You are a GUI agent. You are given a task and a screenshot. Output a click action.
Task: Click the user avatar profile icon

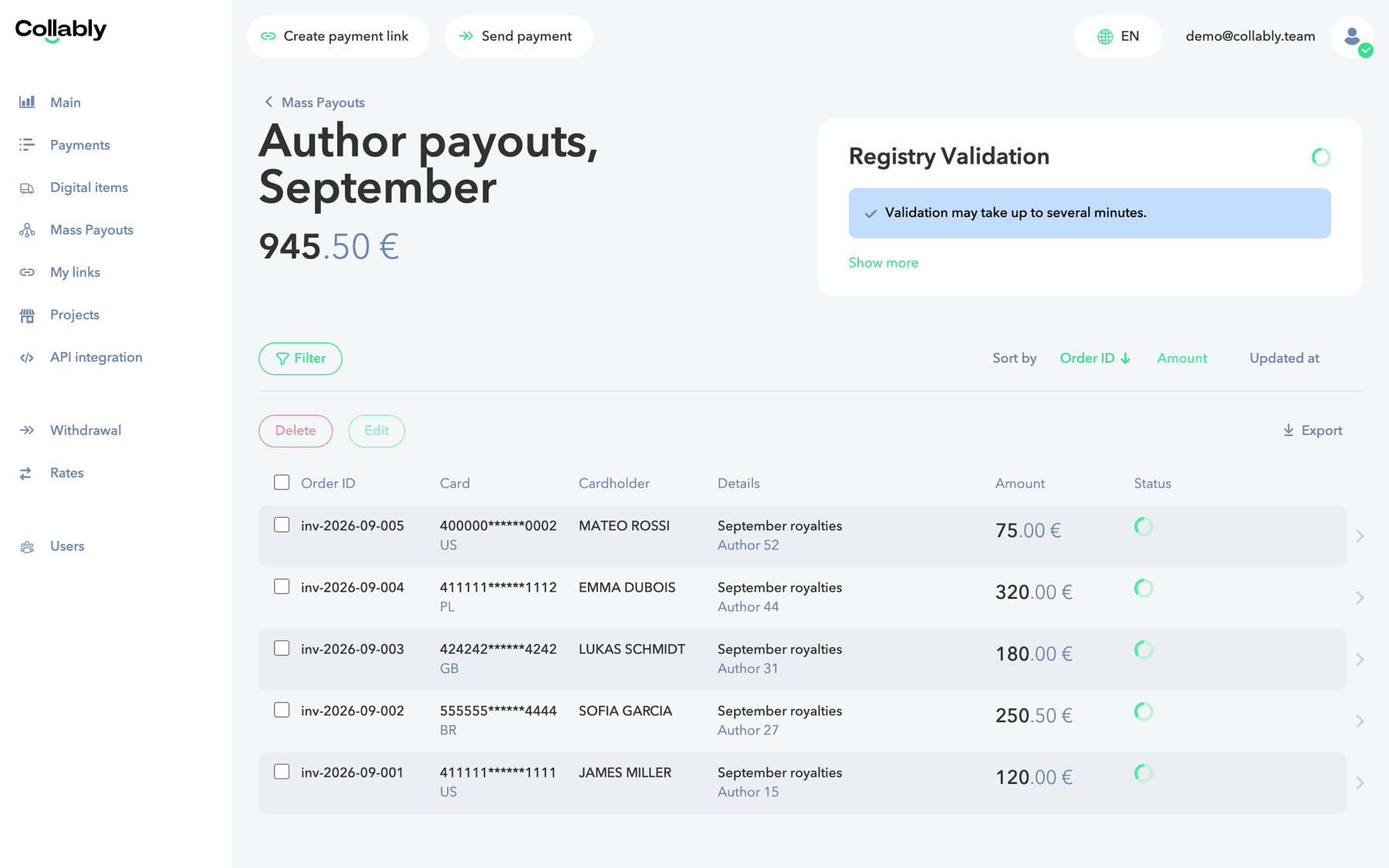tap(1352, 36)
